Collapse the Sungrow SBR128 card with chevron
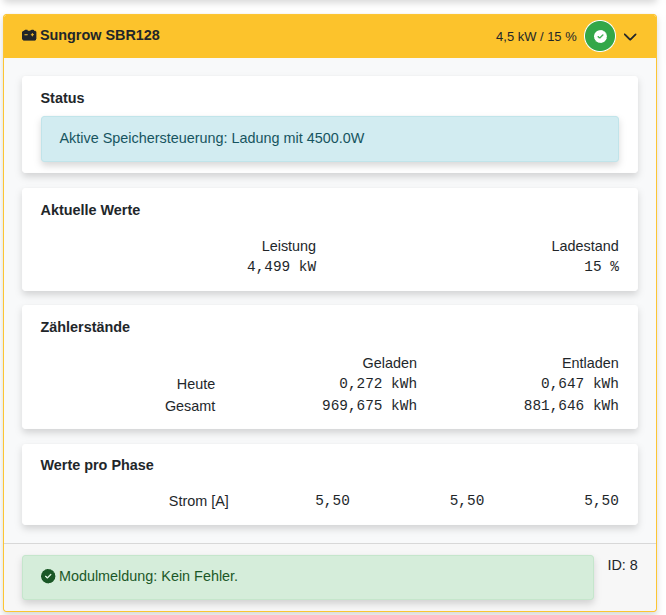The image size is (666, 615). coord(630,36)
